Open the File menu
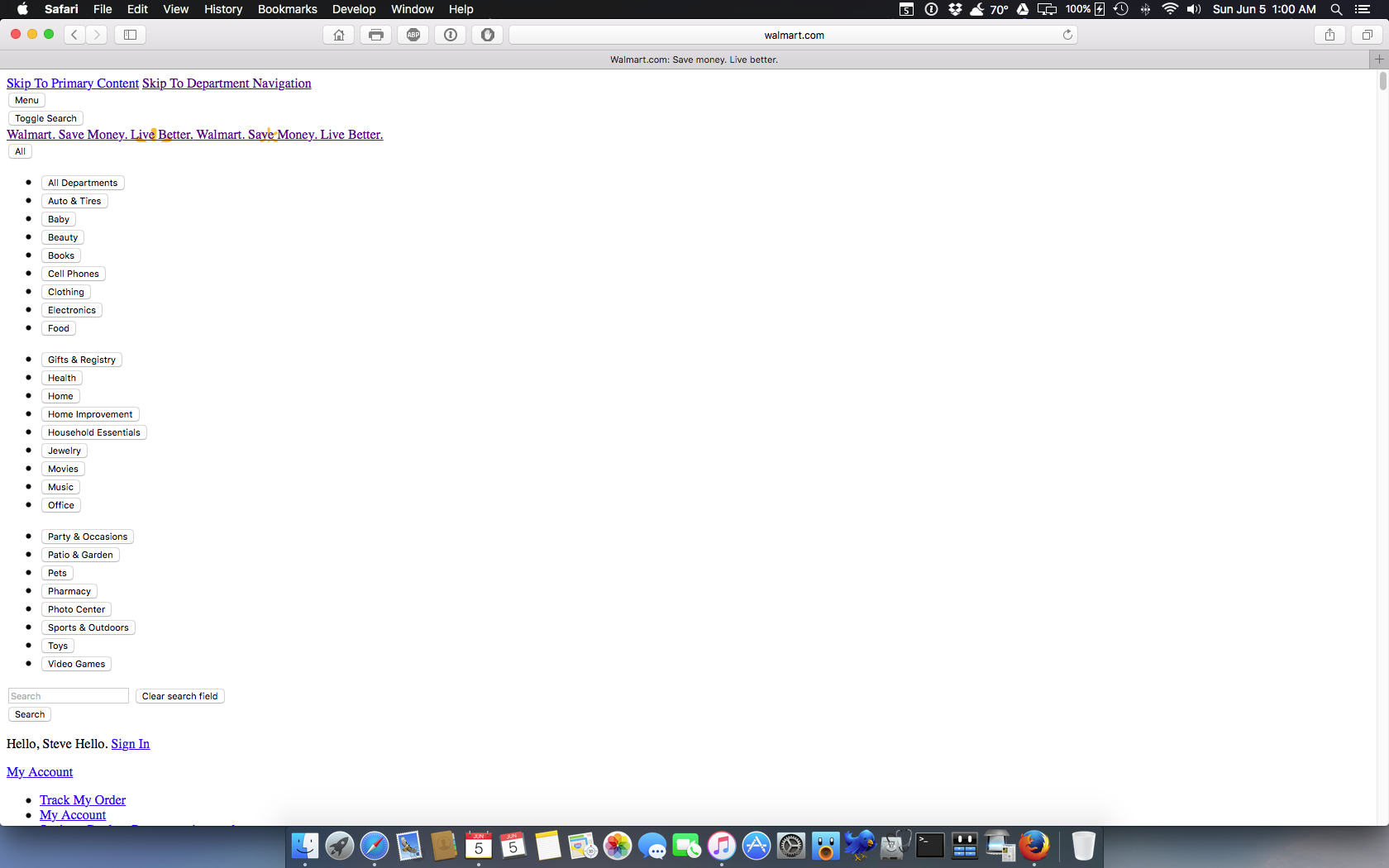Viewport: 1389px width, 868px height. [x=103, y=9]
